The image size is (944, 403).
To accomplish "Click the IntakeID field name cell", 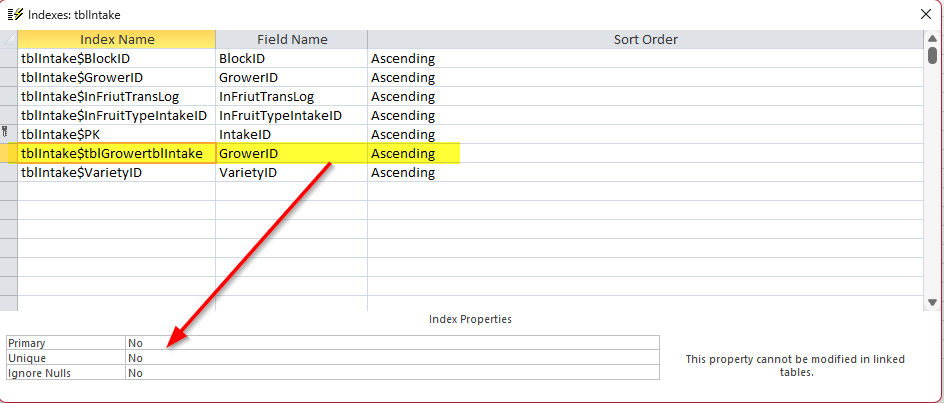I will click(292, 134).
